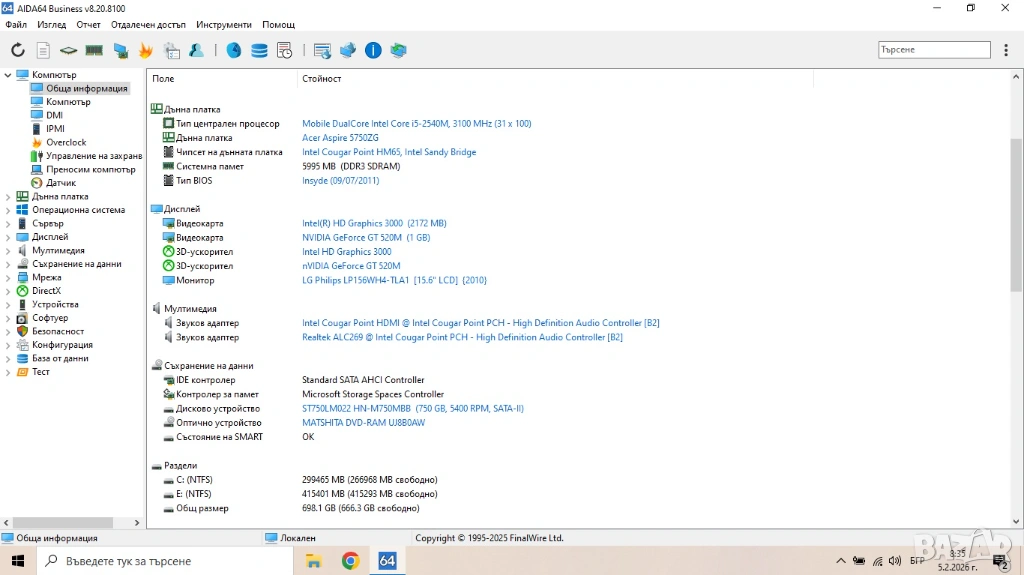
Task: Click the flame stability test toolbar icon
Action: pyautogui.click(x=146, y=50)
